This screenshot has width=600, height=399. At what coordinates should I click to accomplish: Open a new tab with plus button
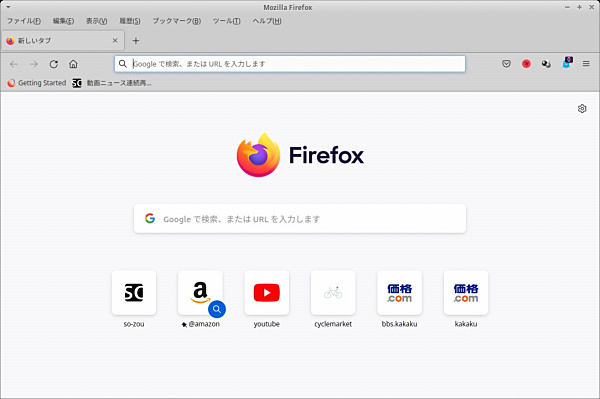tap(136, 41)
